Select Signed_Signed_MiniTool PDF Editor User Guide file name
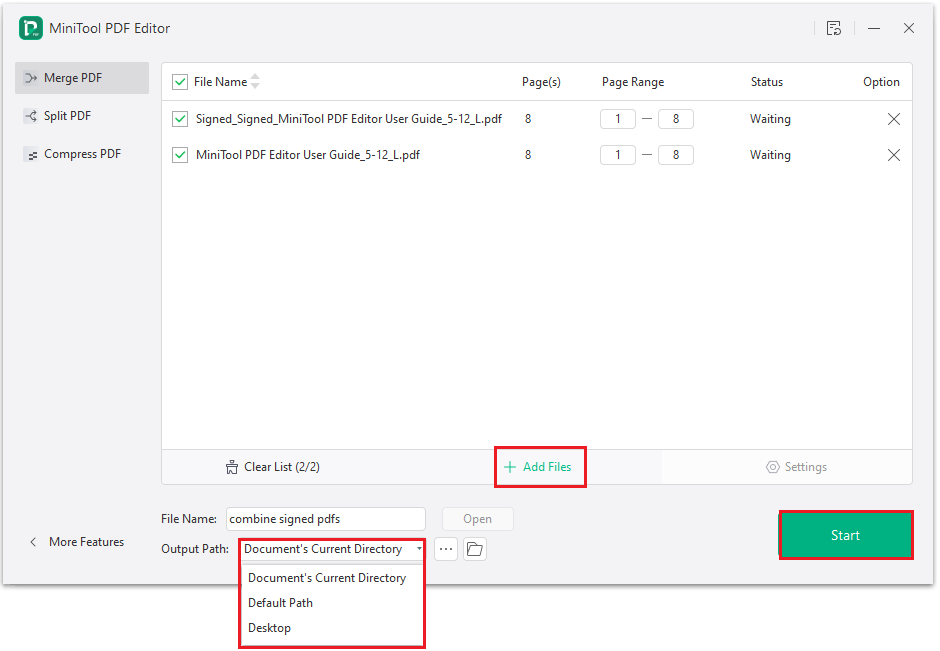Image resolution: width=940 pixels, height=651 pixels. (349, 119)
